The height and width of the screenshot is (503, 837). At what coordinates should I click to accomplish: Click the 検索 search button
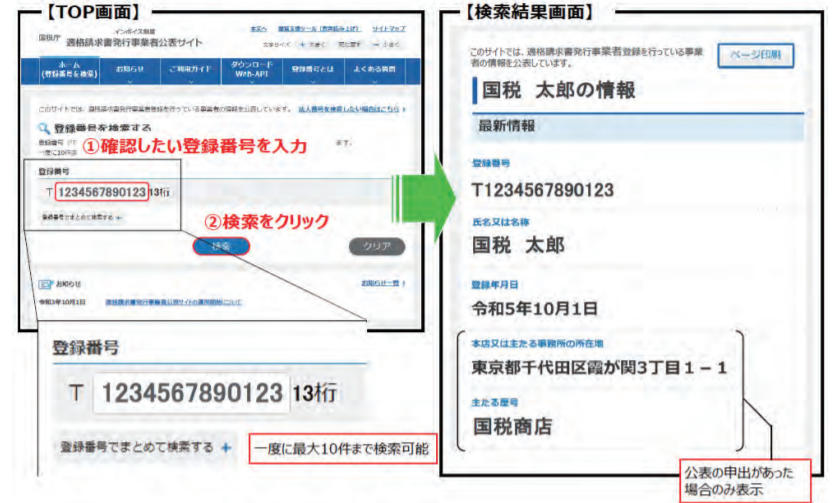(221, 246)
